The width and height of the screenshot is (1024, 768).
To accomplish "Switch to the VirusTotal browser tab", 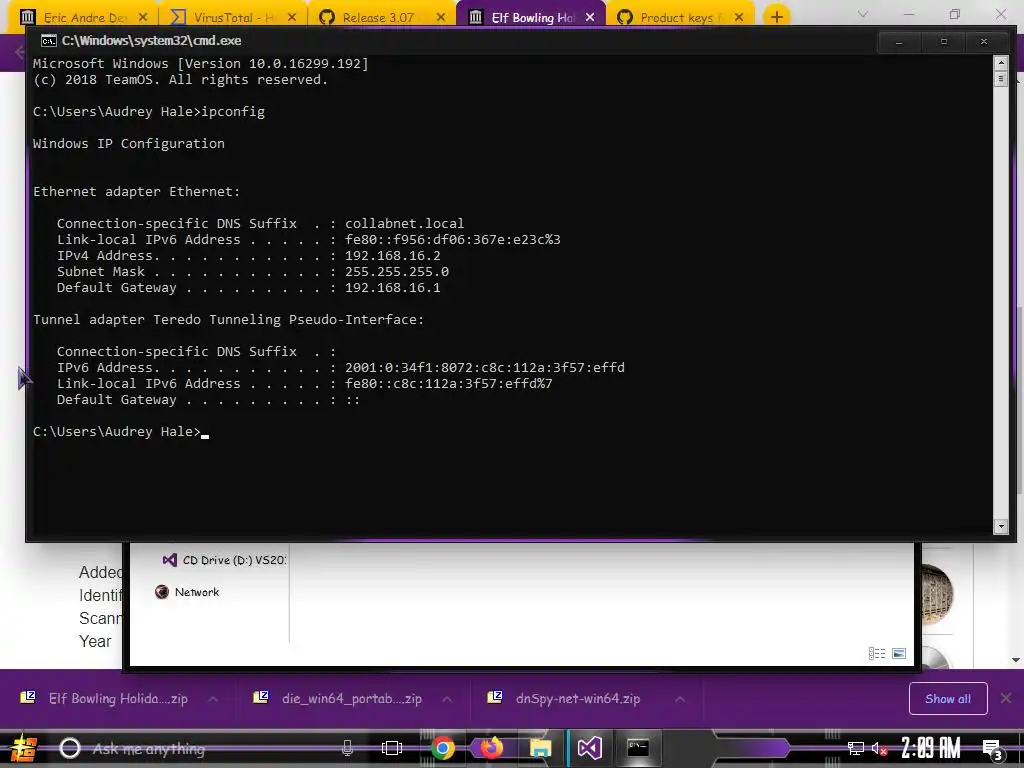I will [232, 17].
